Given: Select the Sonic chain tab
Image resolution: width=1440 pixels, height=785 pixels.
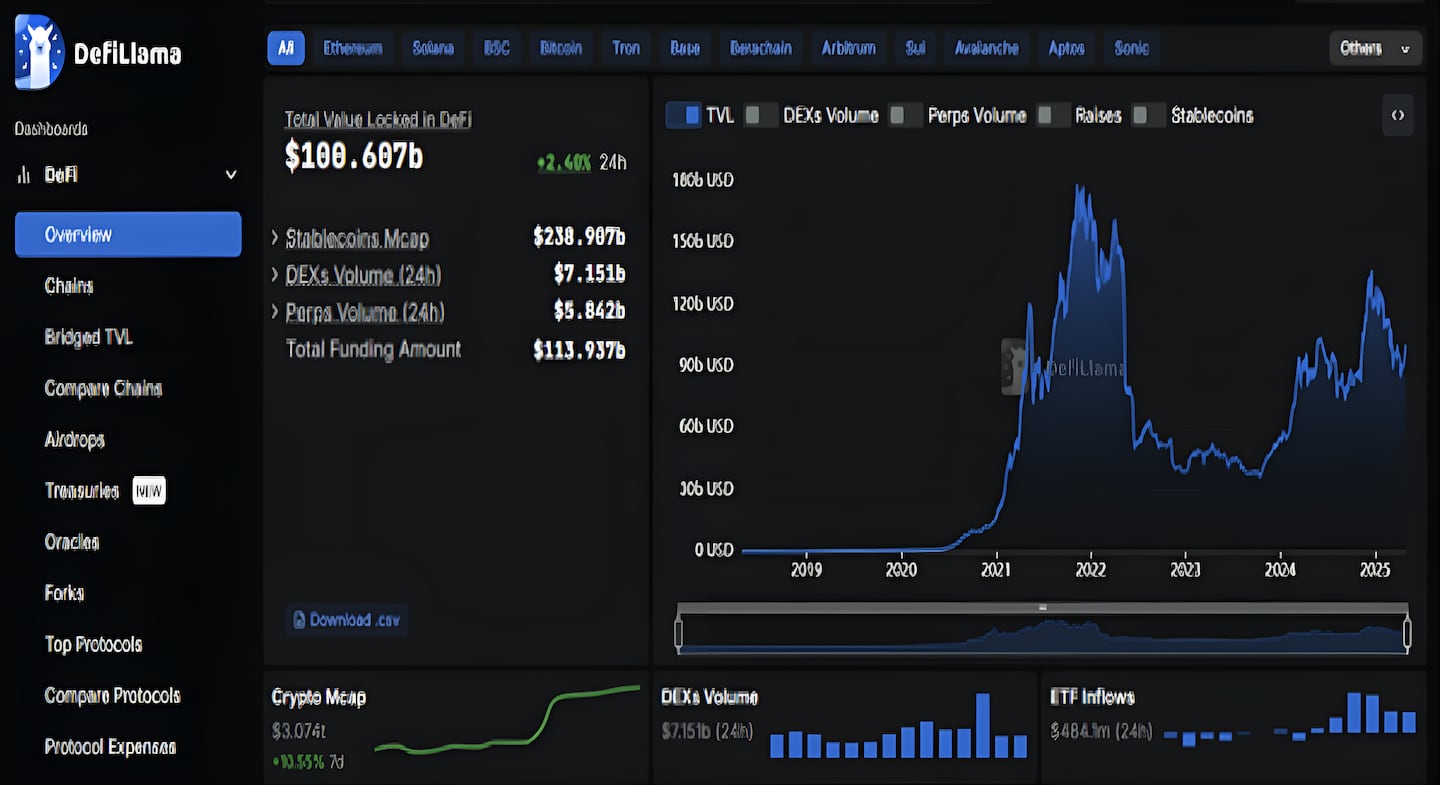Looking at the screenshot, I should [1132, 48].
